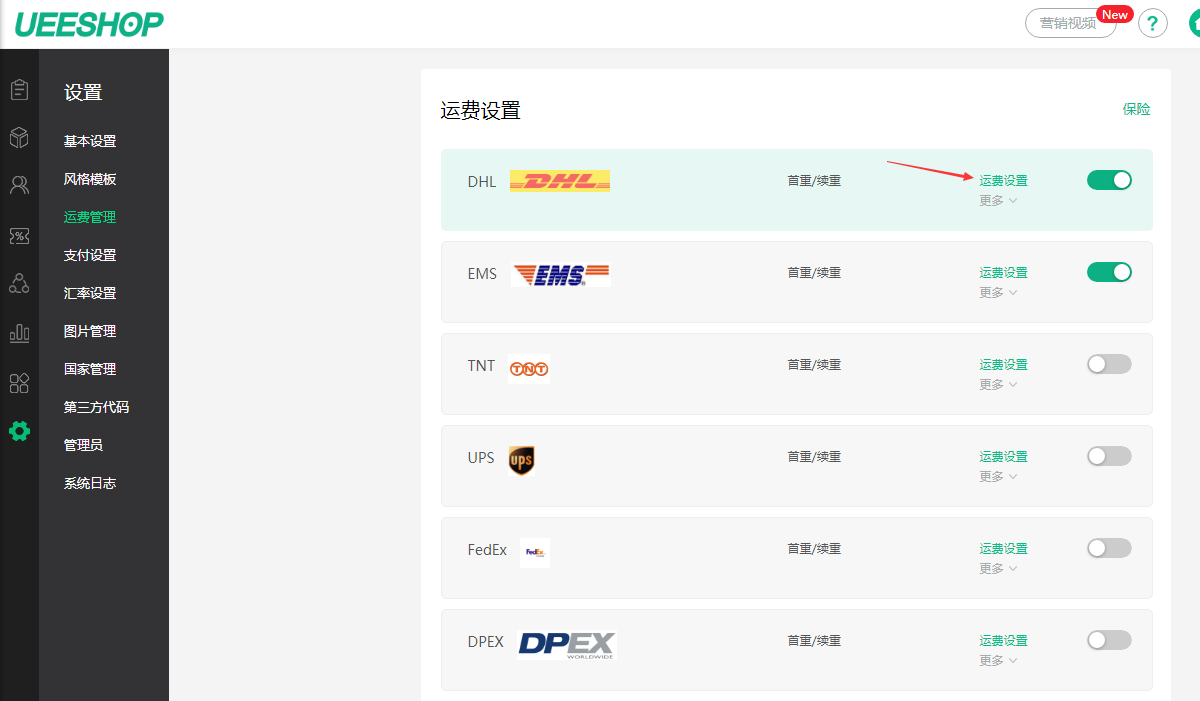Image resolution: width=1200 pixels, height=701 pixels.
Task: Click the DHL carrier logo
Action: pos(560,181)
